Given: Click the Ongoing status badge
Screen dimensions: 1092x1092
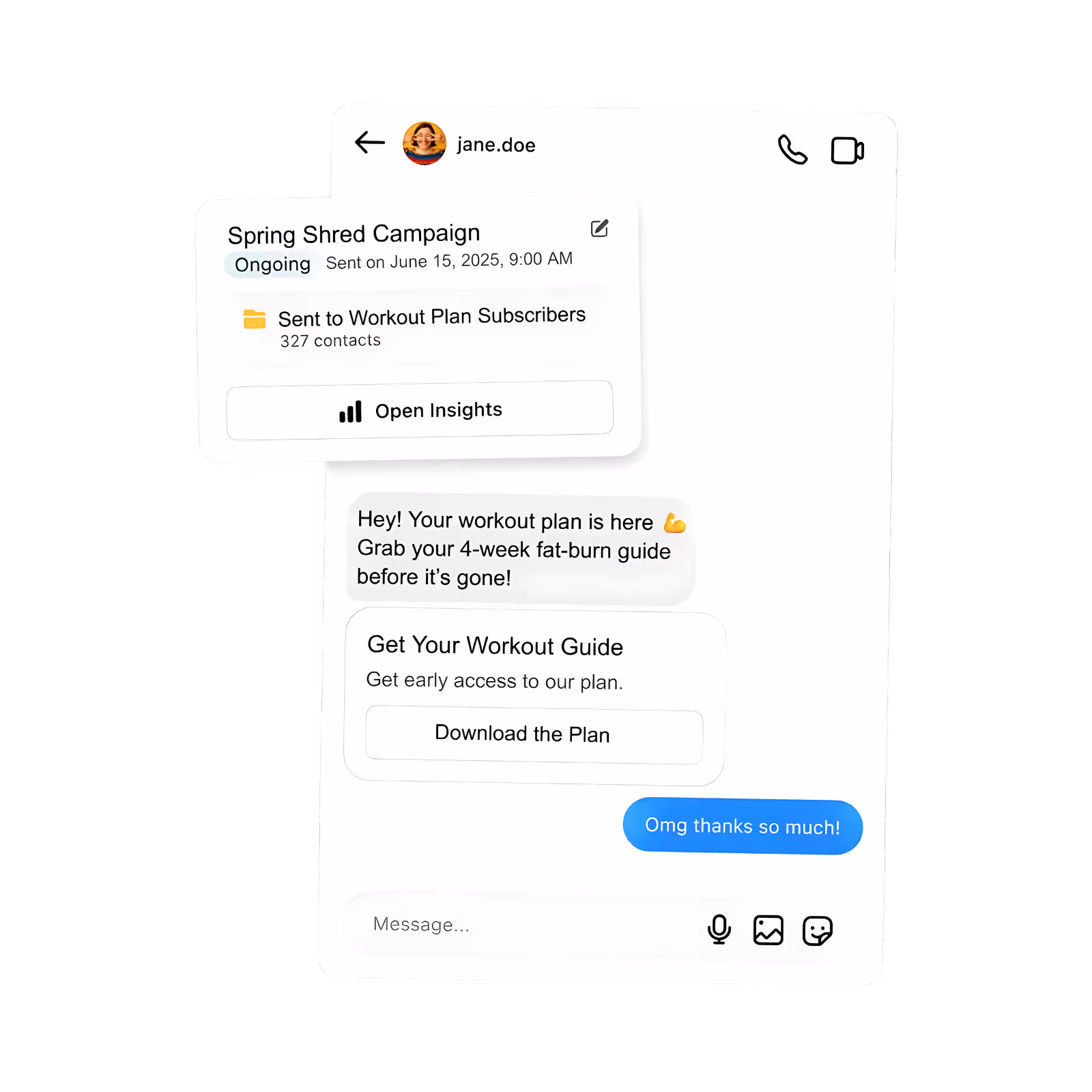Looking at the screenshot, I should [272, 264].
